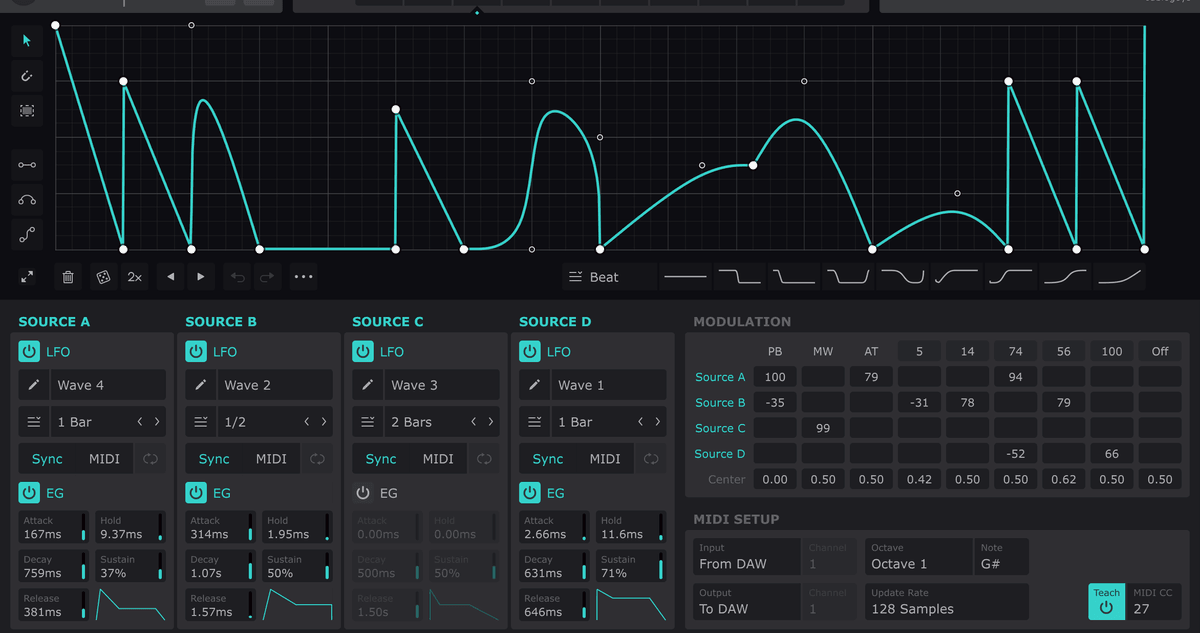Click the 2x multiply button
This screenshot has height=633, width=1200.
(x=135, y=277)
